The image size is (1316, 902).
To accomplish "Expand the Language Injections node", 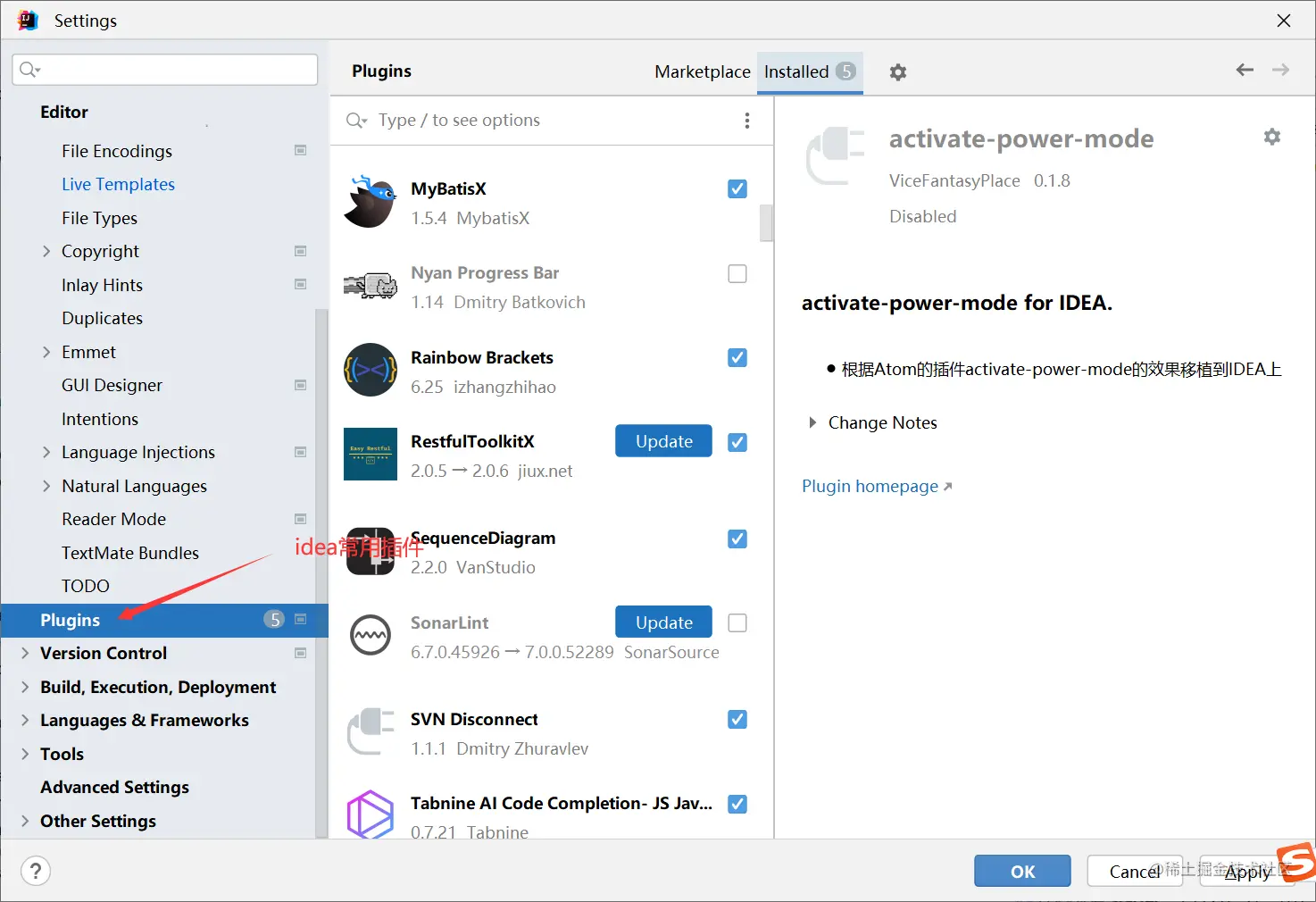I will pyautogui.click(x=46, y=452).
